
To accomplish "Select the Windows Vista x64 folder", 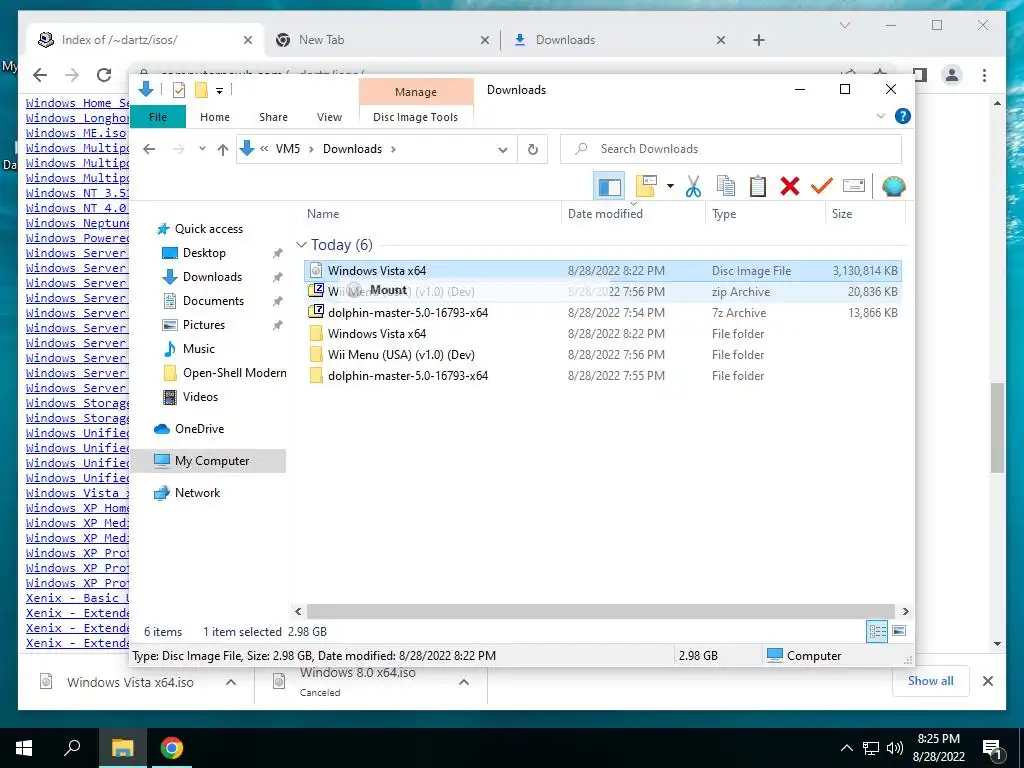I will (602, 334).
